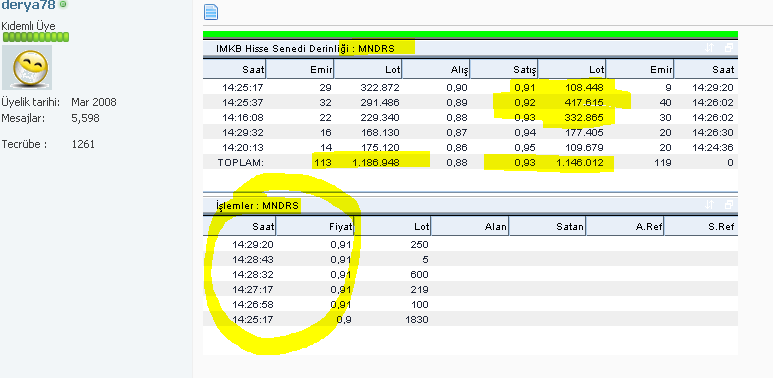Click the Üyelik tarihi value Mar 2008
773x378 pixels.
pos(94,102)
